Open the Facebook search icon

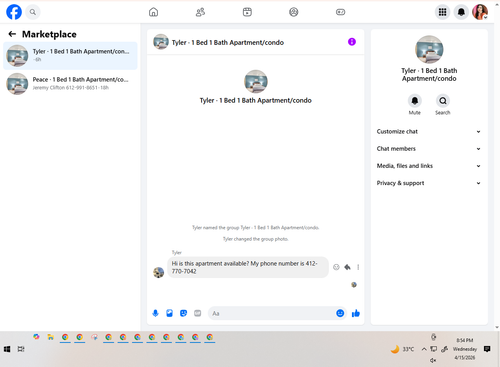(x=33, y=12)
